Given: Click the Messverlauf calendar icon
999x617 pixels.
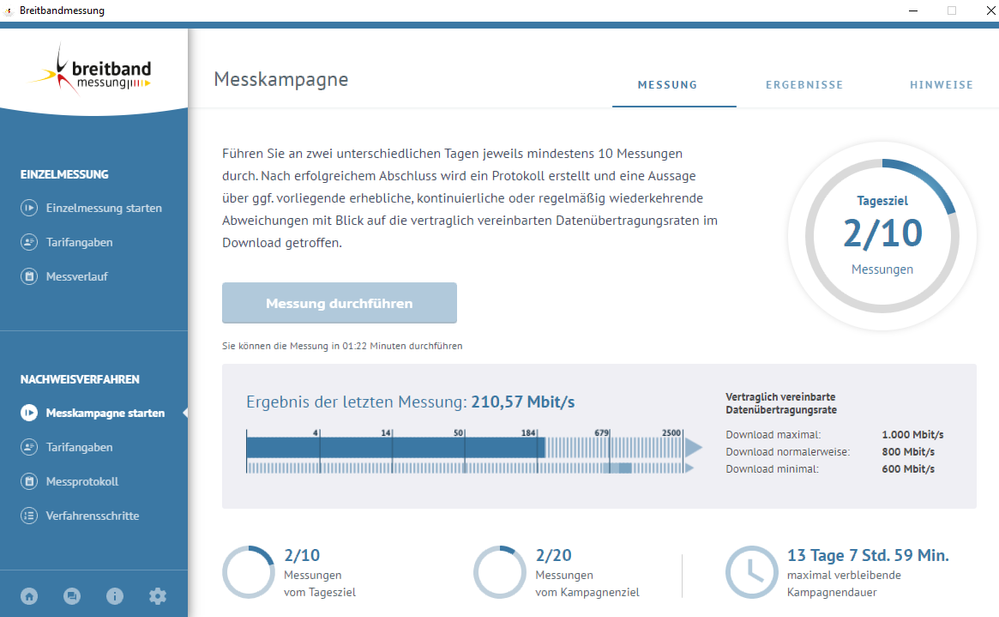Looking at the screenshot, I should click(29, 277).
